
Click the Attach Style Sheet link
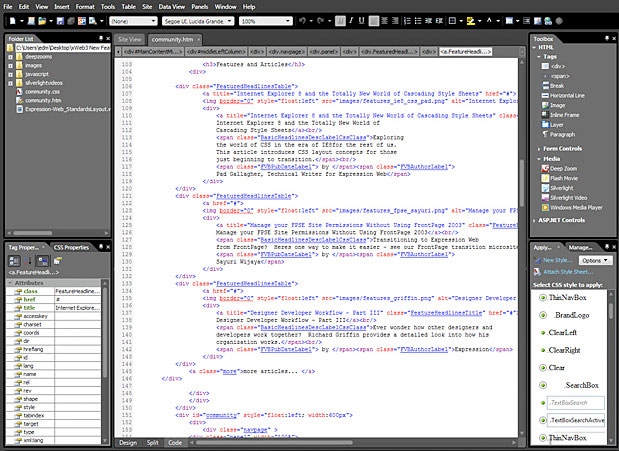click(x=567, y=271)
